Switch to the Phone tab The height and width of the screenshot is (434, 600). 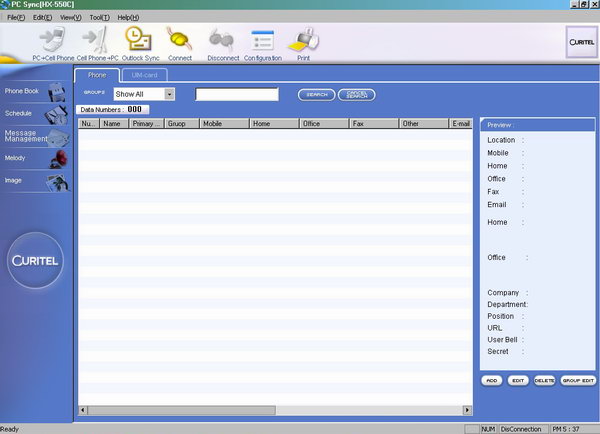coord(97,75)
